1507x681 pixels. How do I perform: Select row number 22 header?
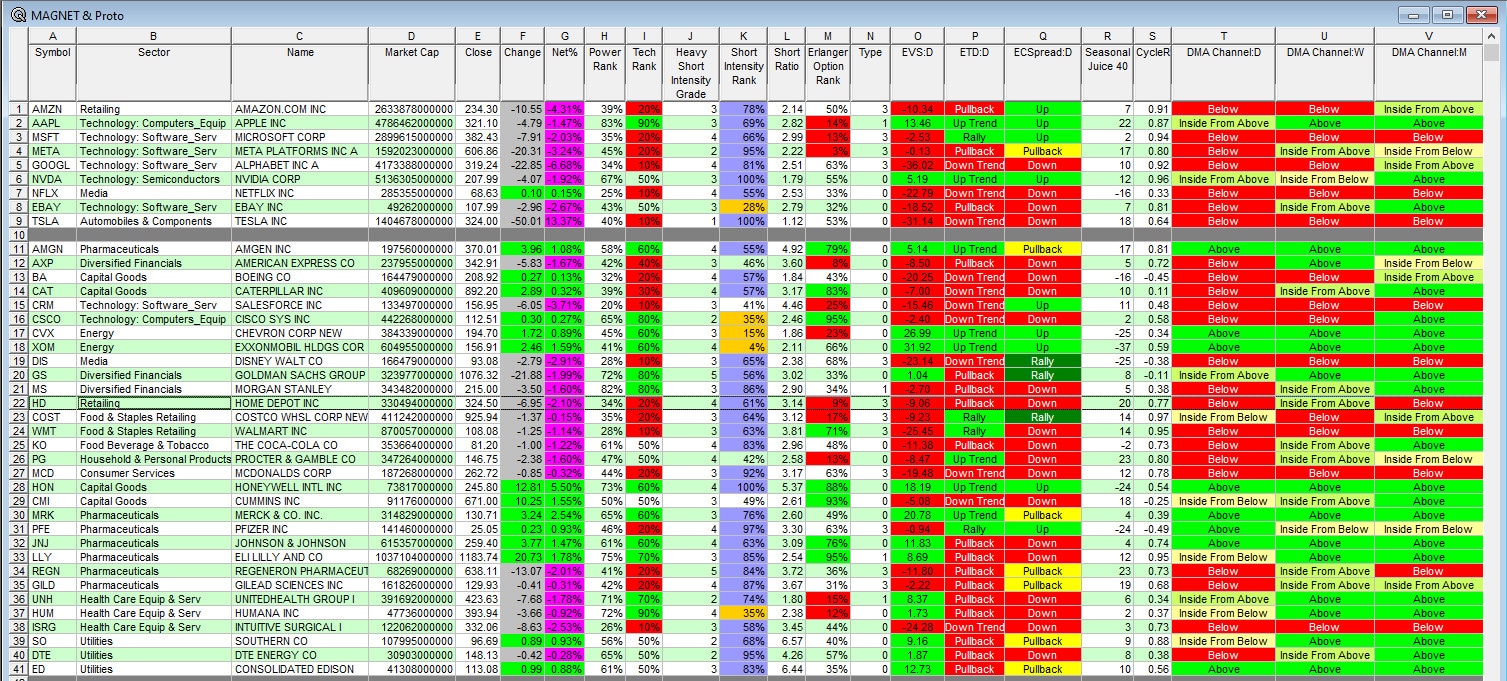pyautogui.click(x=18, y=403)
